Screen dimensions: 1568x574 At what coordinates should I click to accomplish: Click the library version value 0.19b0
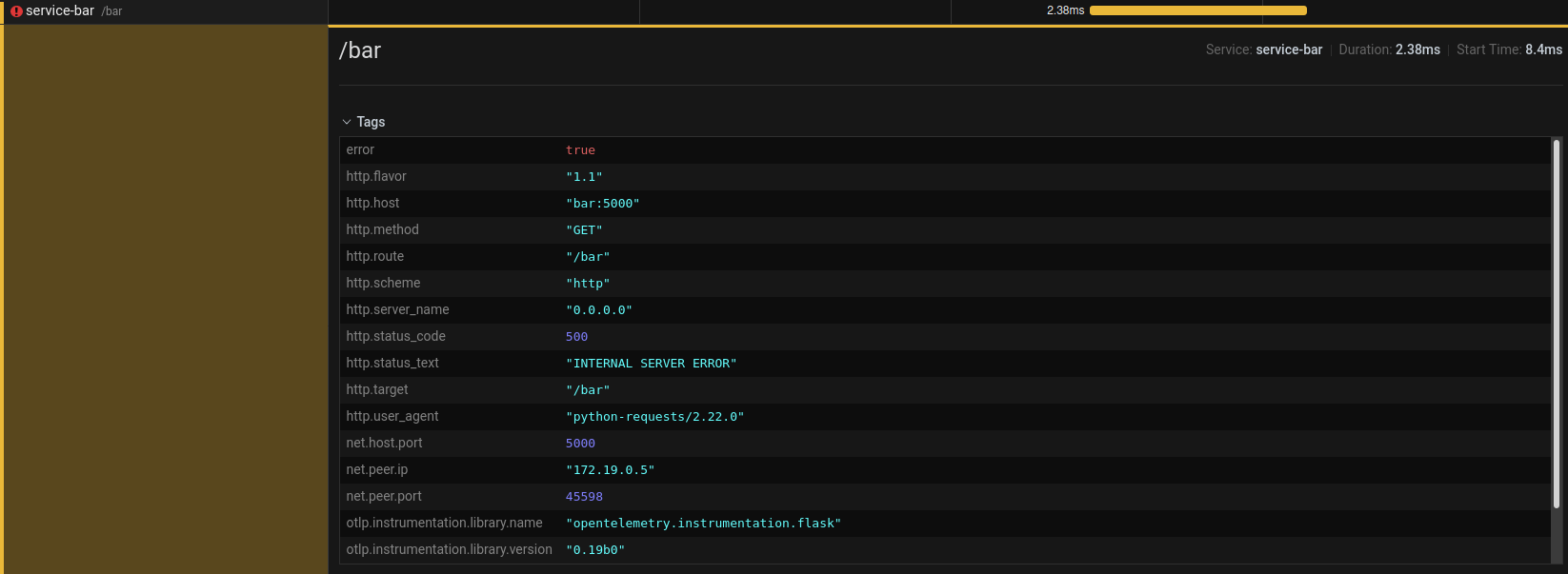click(595, 550)
